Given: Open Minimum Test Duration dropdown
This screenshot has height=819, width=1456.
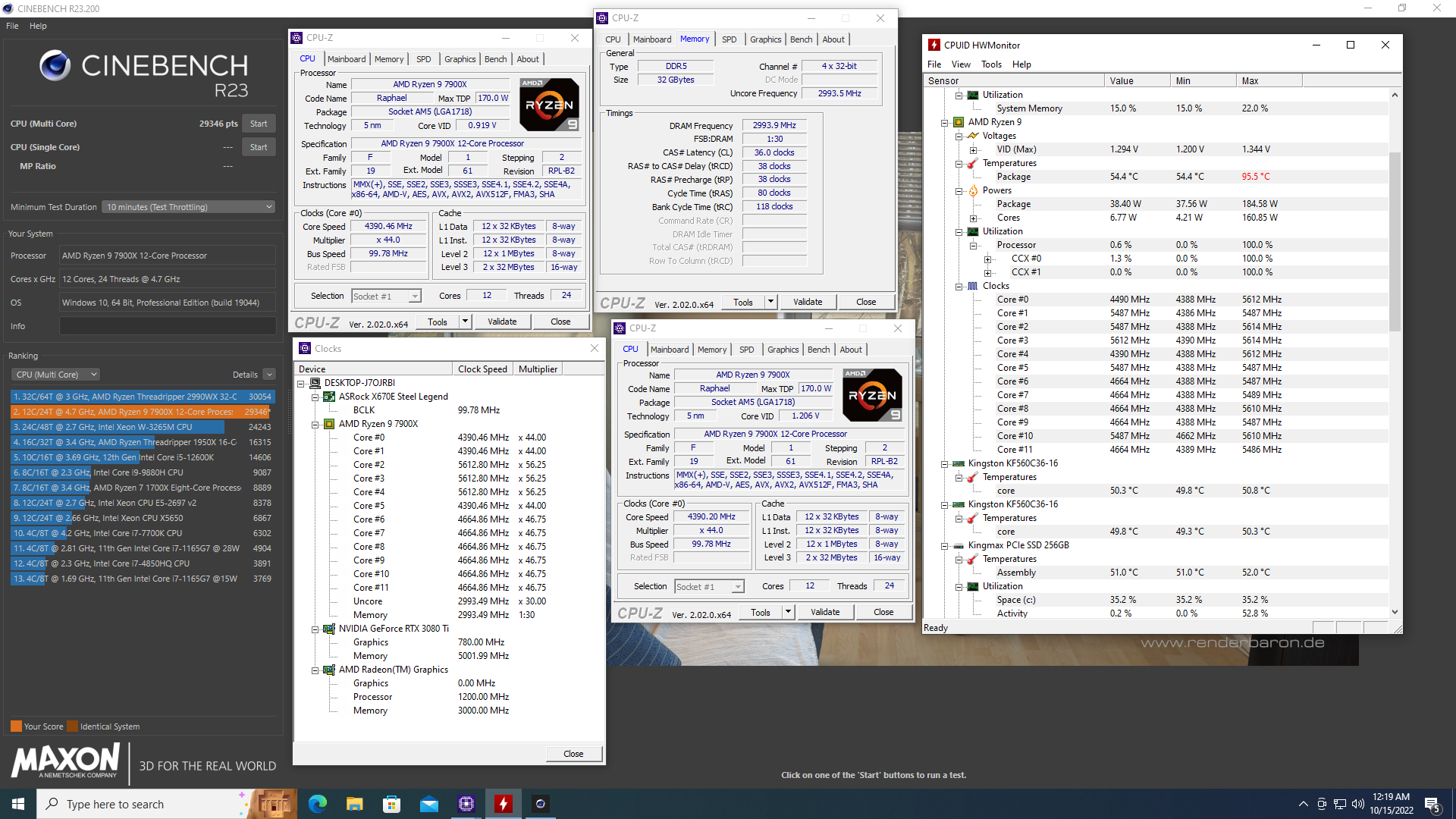Looking at the screenshot, I should [x=188, y=207].
